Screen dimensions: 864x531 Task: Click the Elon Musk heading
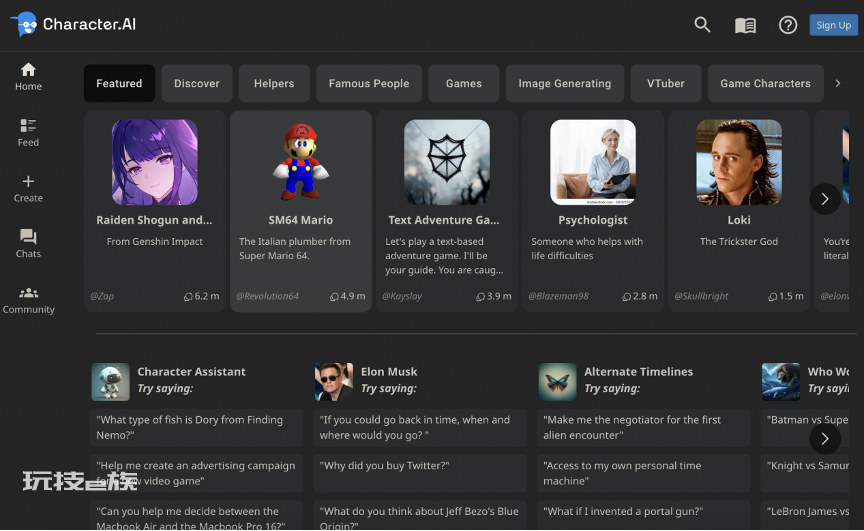coord(389,372)
